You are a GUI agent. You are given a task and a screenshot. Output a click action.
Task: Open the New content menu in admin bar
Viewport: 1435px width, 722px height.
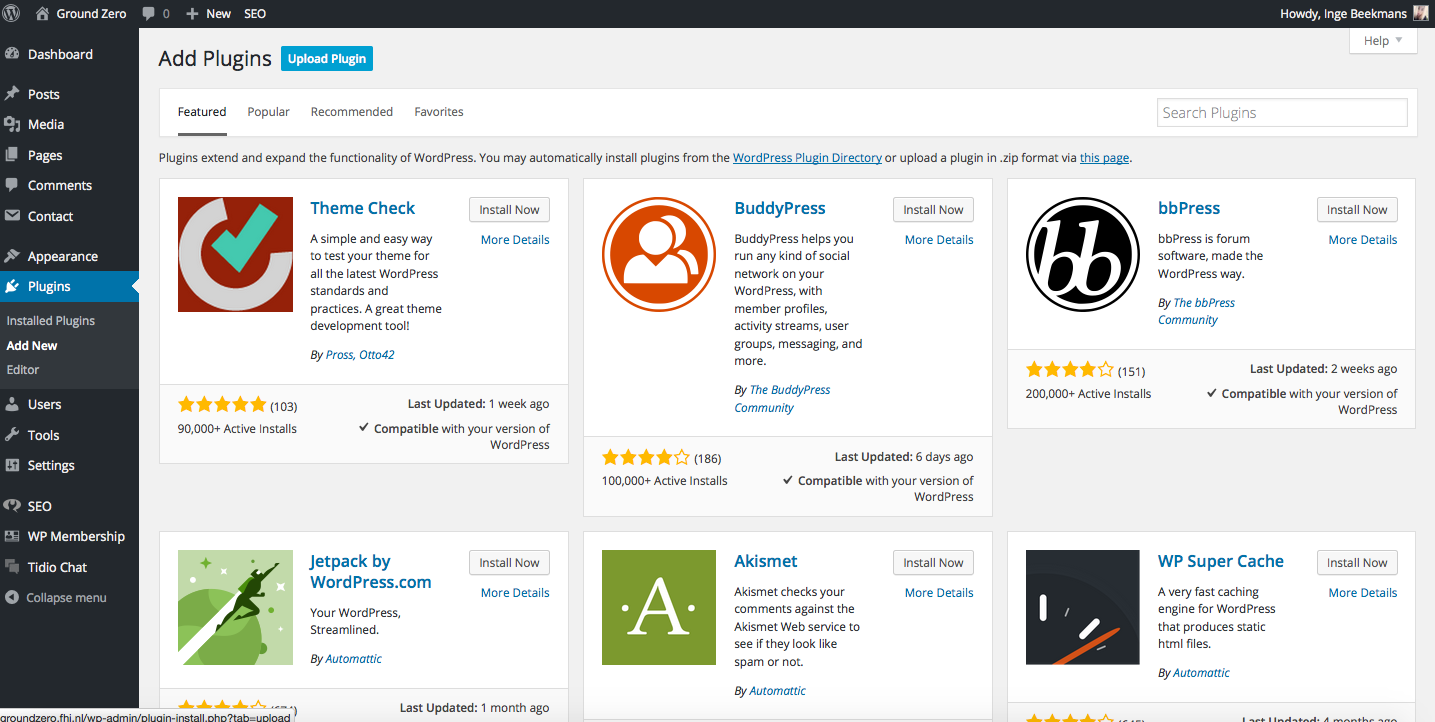click(208, 14)
